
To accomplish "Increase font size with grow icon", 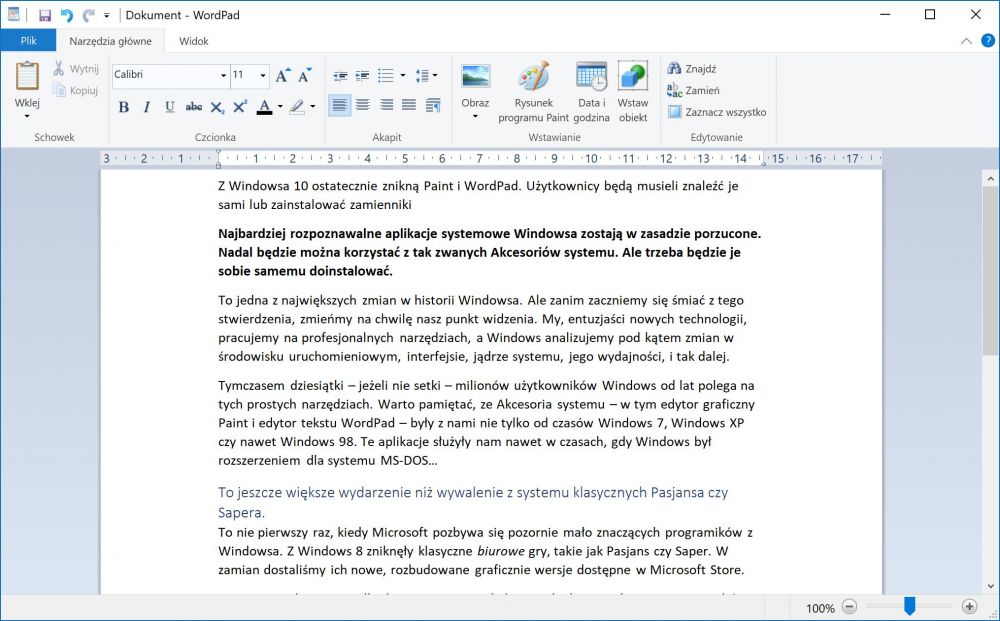I will (x=283, y=75).
